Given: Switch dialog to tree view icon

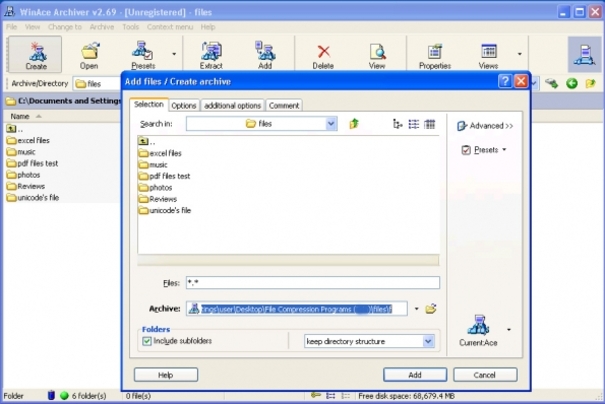Looking at the screenshot, I should pyautogui.click(x=397, y=124).
